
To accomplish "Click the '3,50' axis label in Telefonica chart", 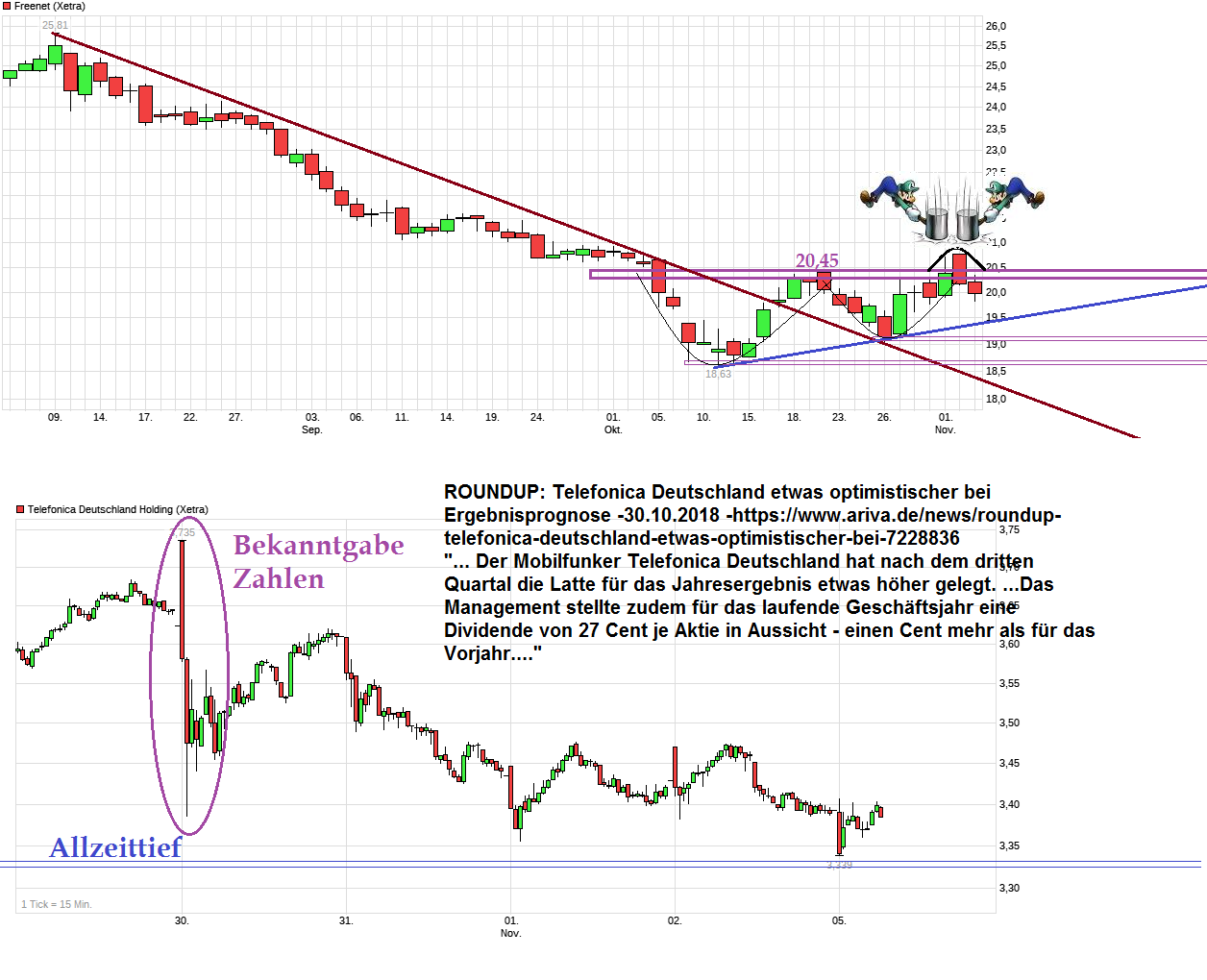I will pos(1009,723).
